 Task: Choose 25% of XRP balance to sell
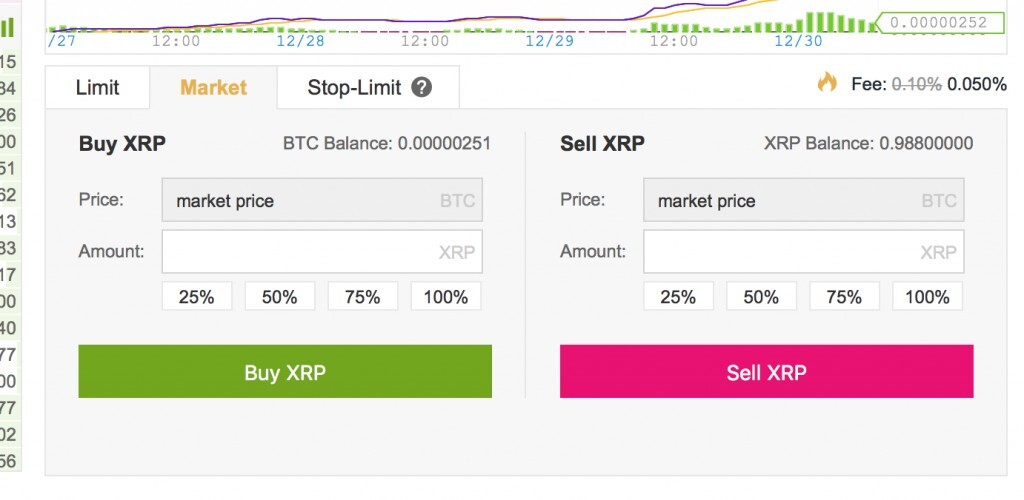(678, 296)
